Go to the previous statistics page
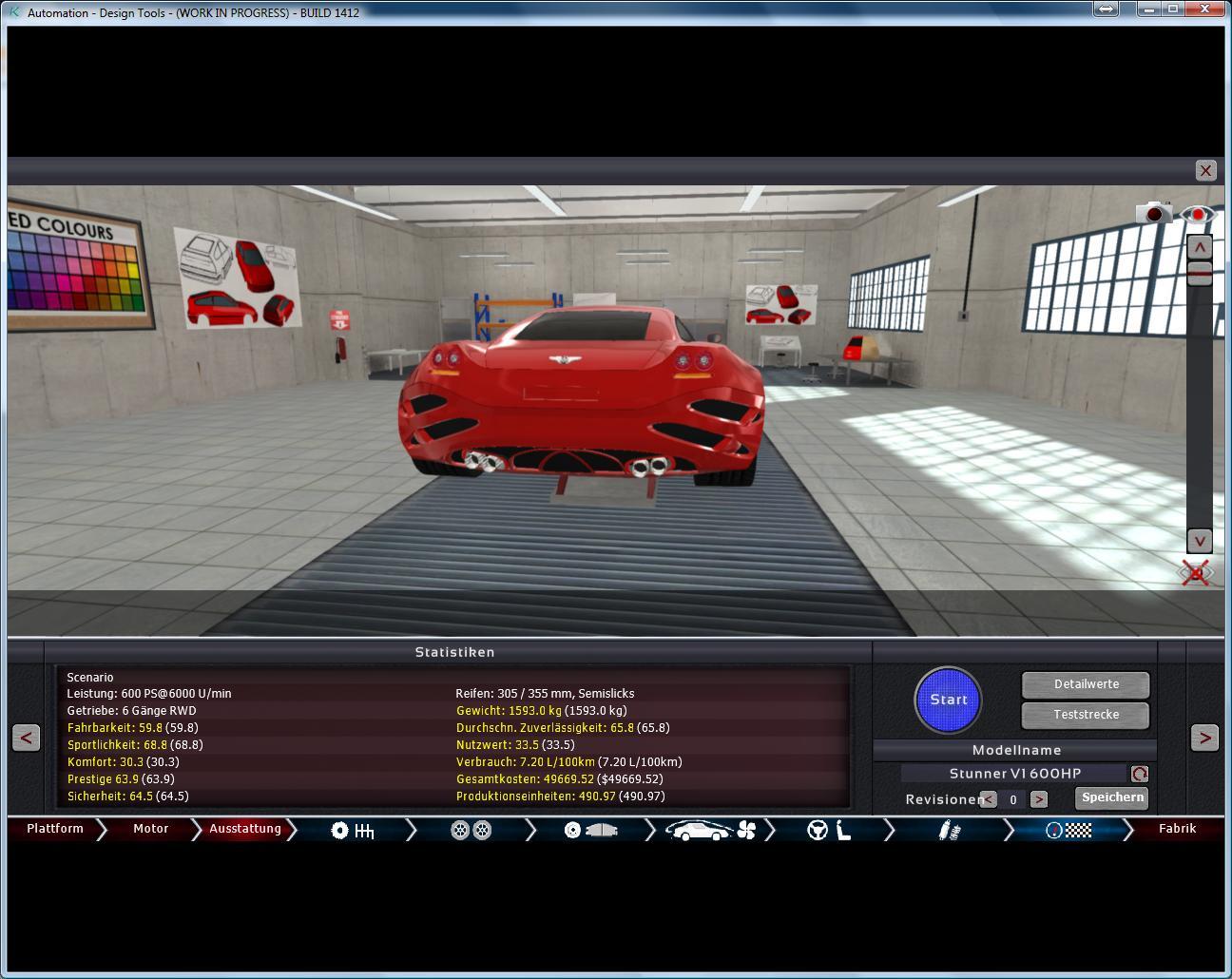The width and height of the screenshot is (1232, 979). 27,738
